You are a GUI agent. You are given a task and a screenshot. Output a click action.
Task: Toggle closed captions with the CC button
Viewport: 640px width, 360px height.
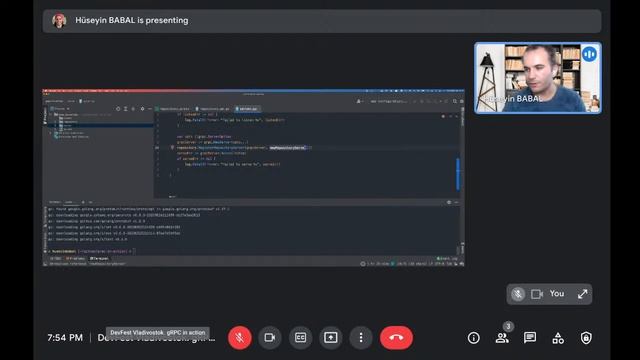[x=300, y=338]
